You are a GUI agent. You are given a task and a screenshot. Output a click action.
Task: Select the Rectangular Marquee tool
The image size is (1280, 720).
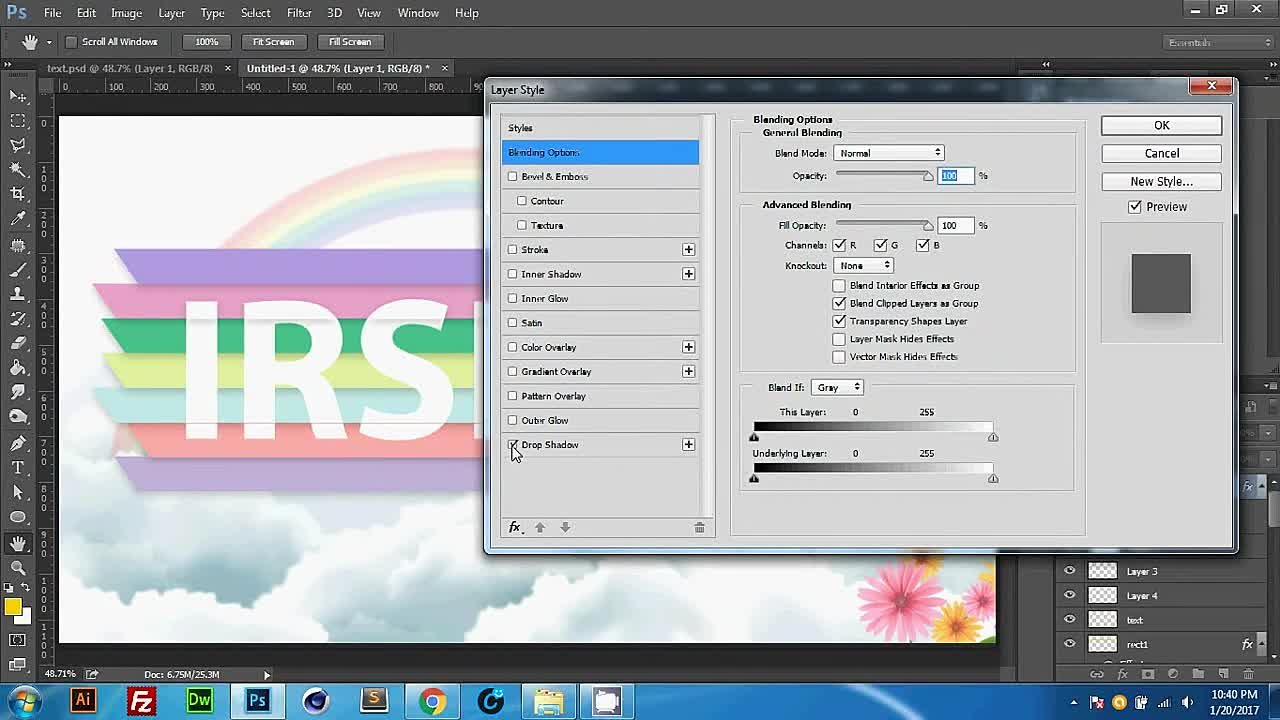pos(18,121)
